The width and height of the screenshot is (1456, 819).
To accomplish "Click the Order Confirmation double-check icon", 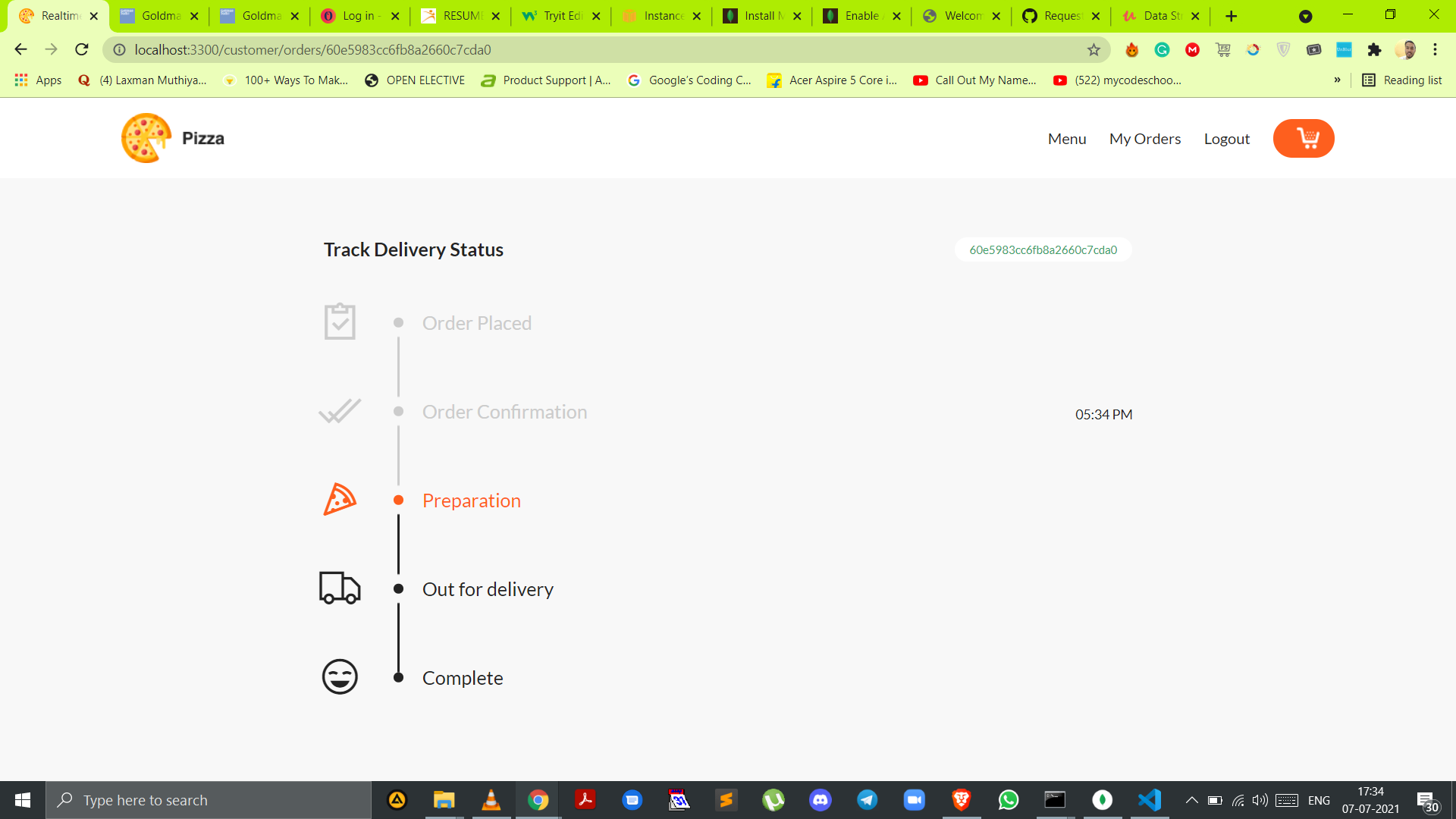I will click(339, 411).
